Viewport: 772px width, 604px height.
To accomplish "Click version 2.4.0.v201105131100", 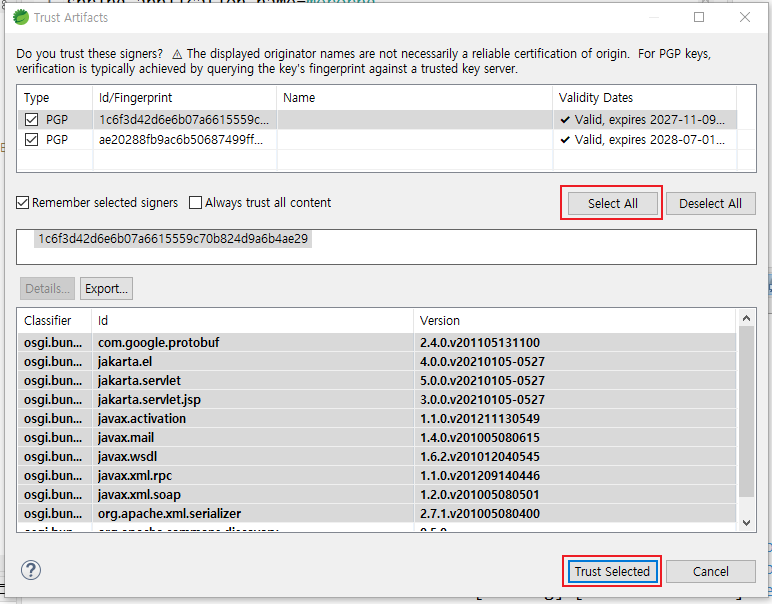I will [480, 343].
